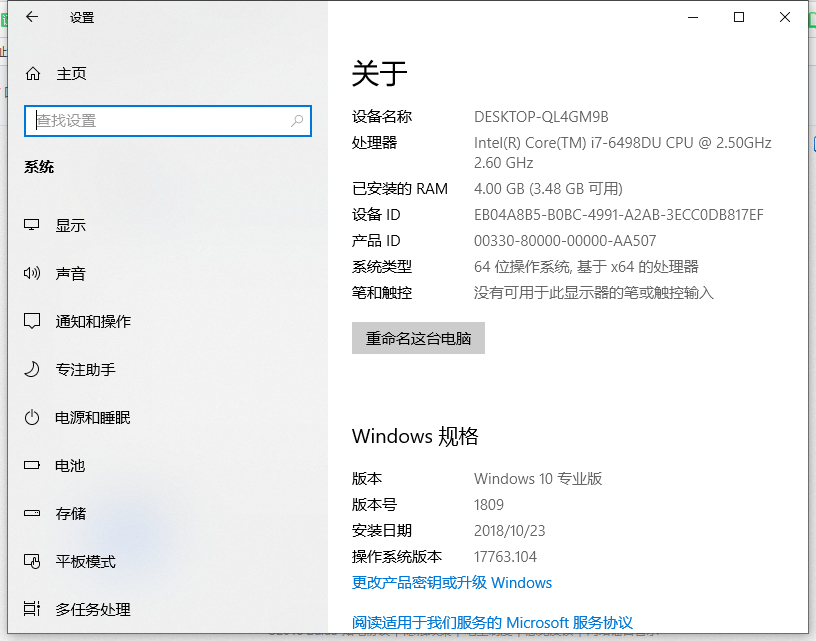
Task: Click the Focus assist (专注助手) moon icon
Action: pyautogui.click(x=32, y=369)
